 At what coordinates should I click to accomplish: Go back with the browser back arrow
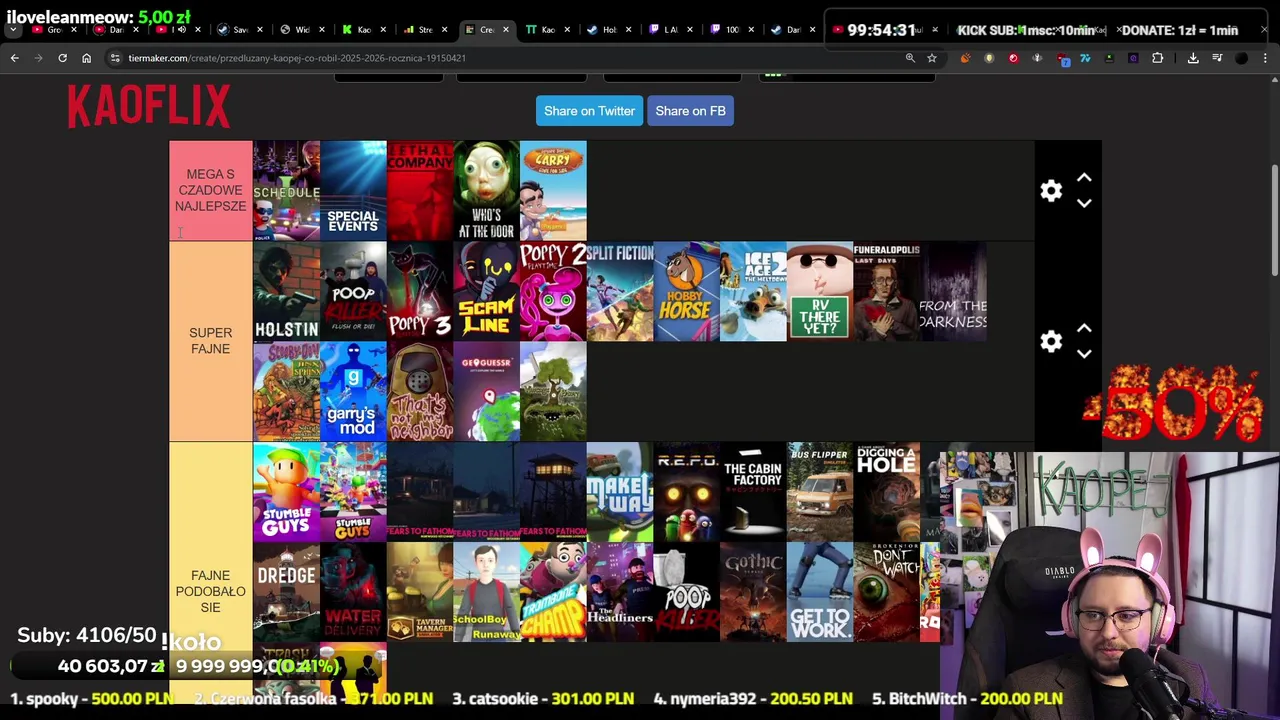coord(14,58)
